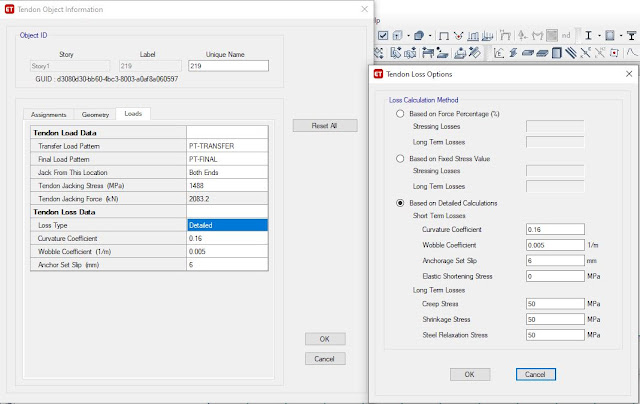Select Based on Force Percentage radio option
Screen dimensions: 640x404
point(400,114)
